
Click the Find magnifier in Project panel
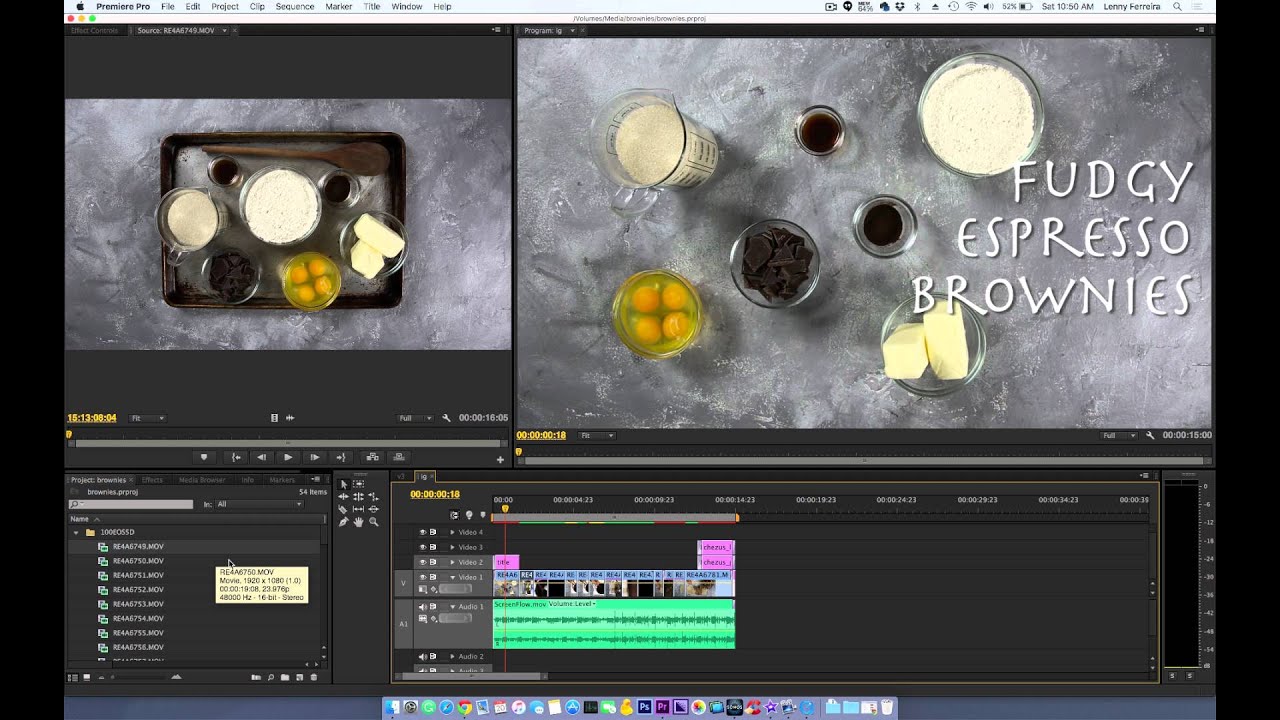271,677
